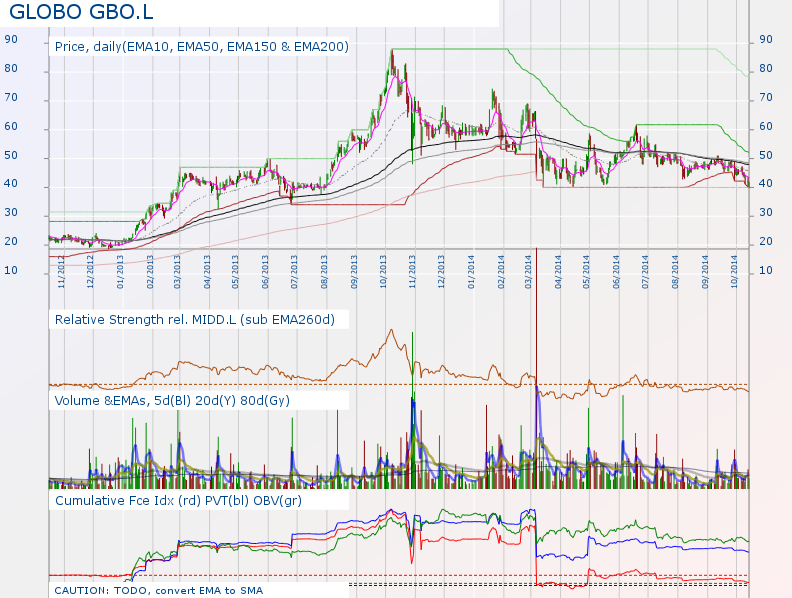Click the 10 value on left price axis
Viewport: 792px width, 598px height.
click(x=11, y=270)
